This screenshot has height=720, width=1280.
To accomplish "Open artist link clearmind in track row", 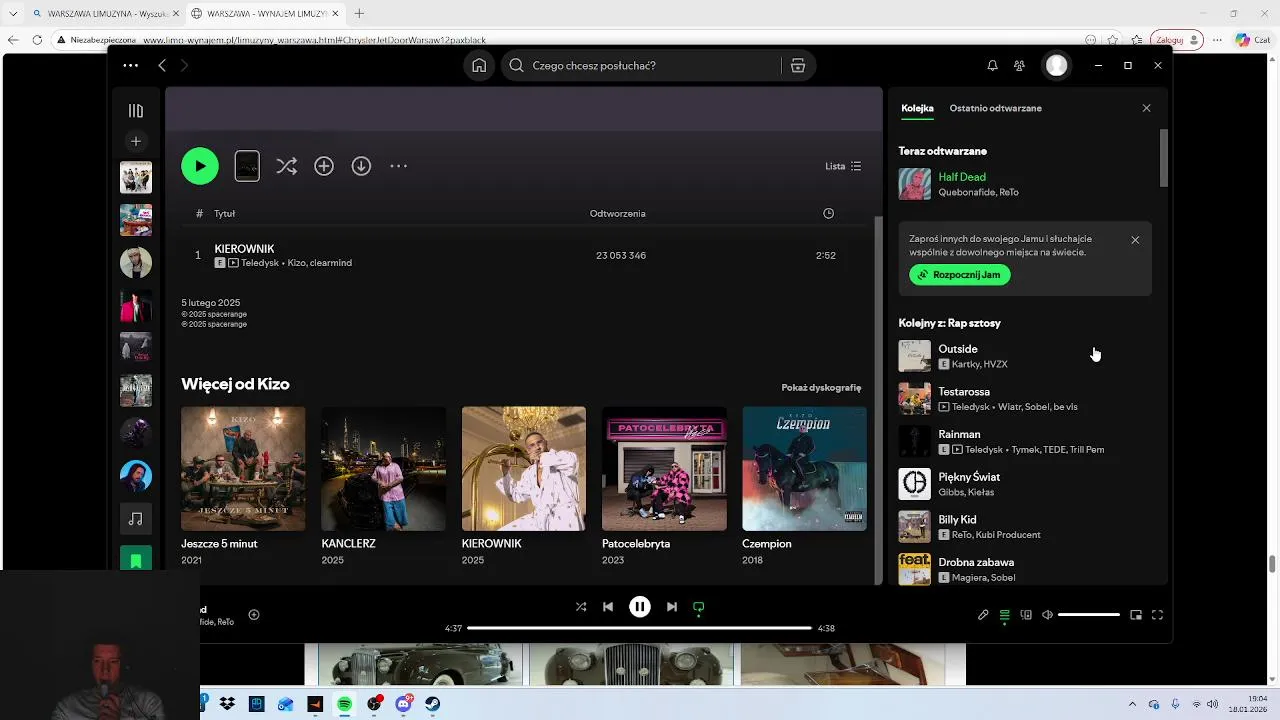I will click(331, 263).
